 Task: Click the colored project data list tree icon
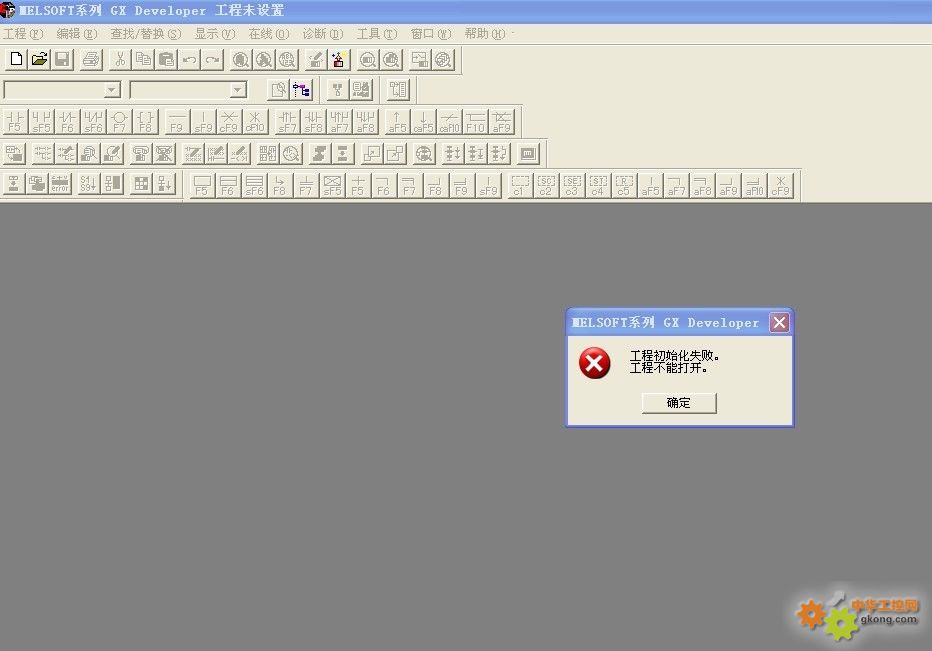[x=301, y=90]
